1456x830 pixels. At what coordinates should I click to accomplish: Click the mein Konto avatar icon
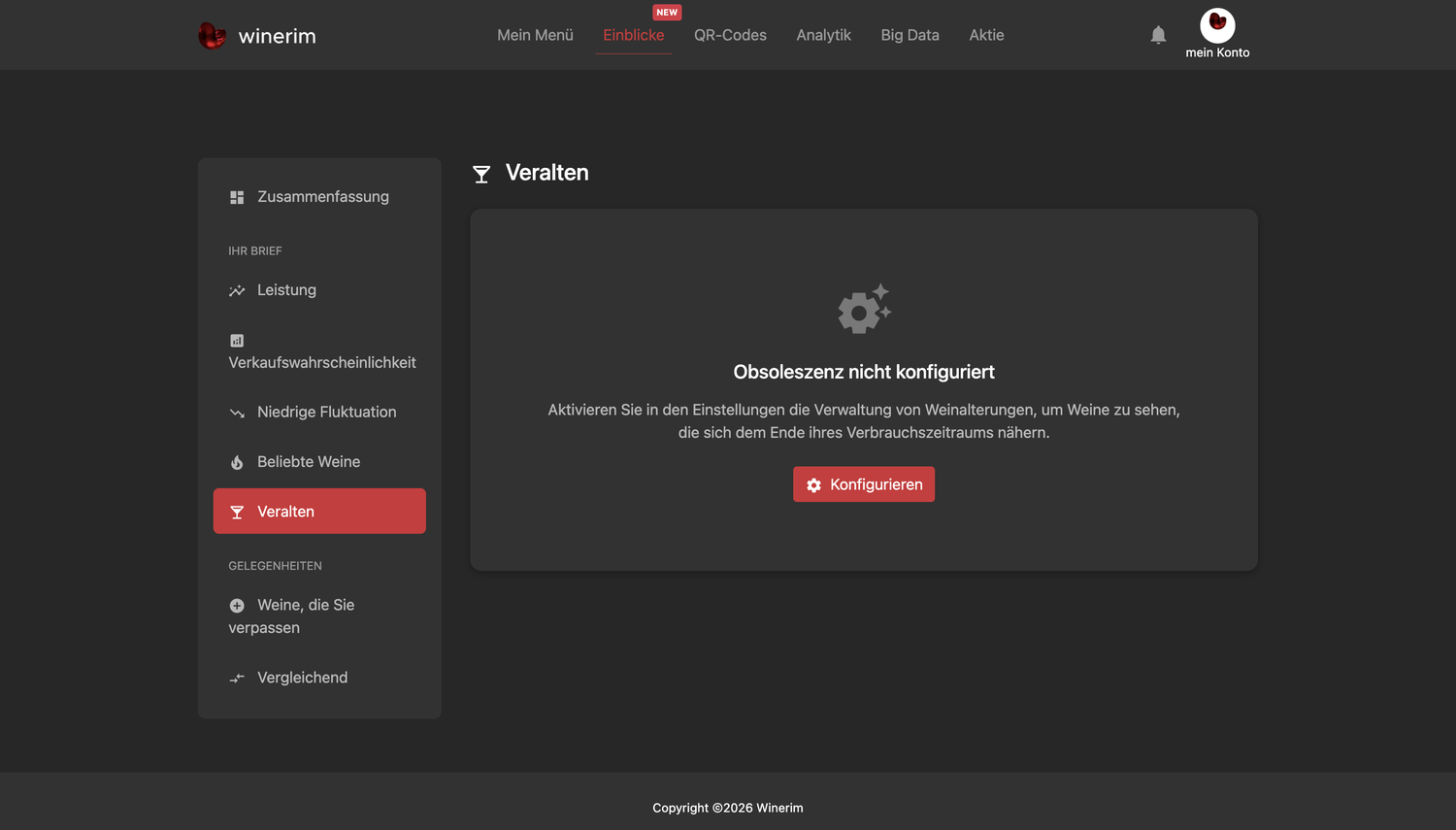coord(1217,25)
